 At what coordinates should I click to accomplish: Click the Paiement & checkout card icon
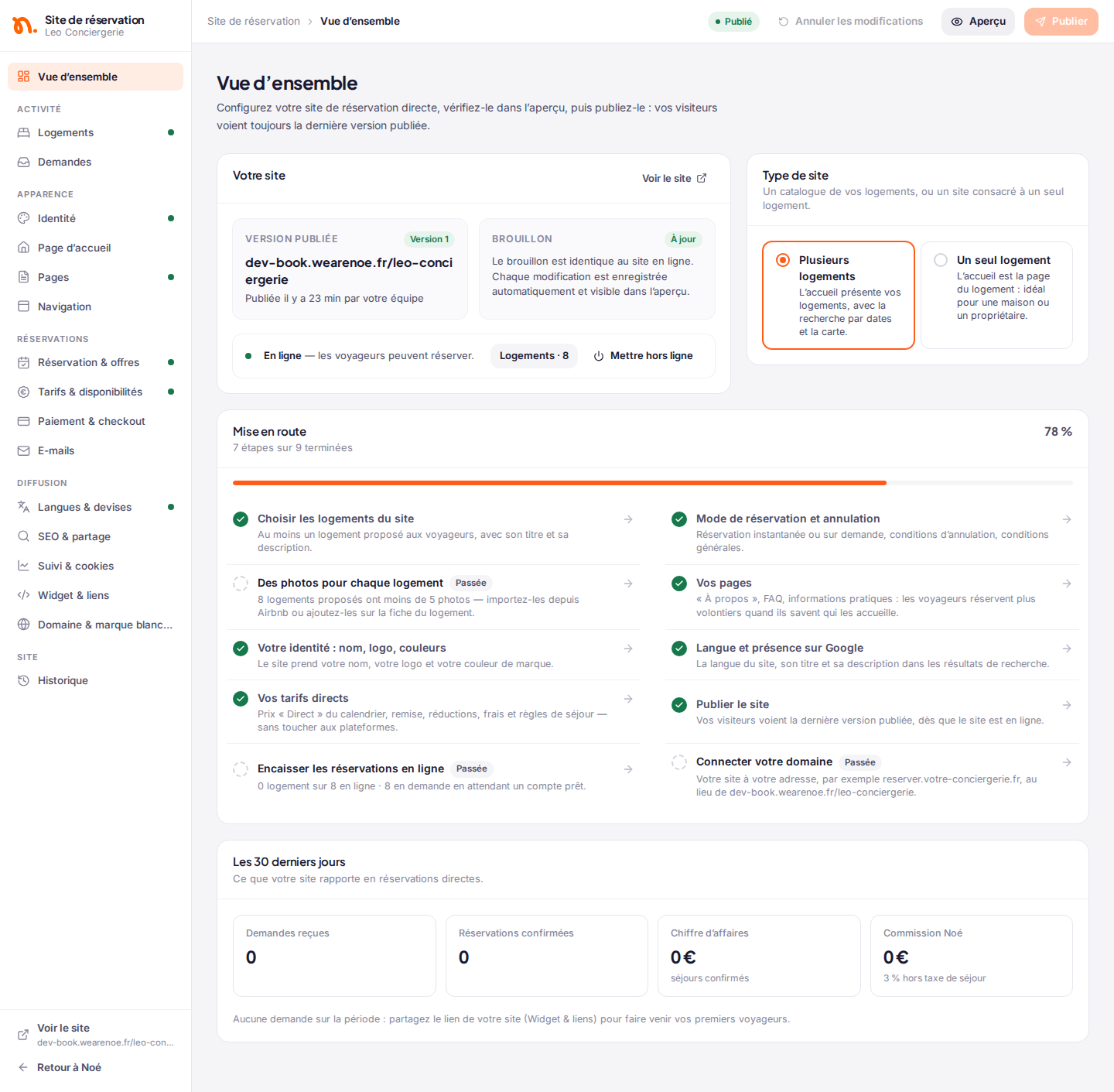pos(24,421)
